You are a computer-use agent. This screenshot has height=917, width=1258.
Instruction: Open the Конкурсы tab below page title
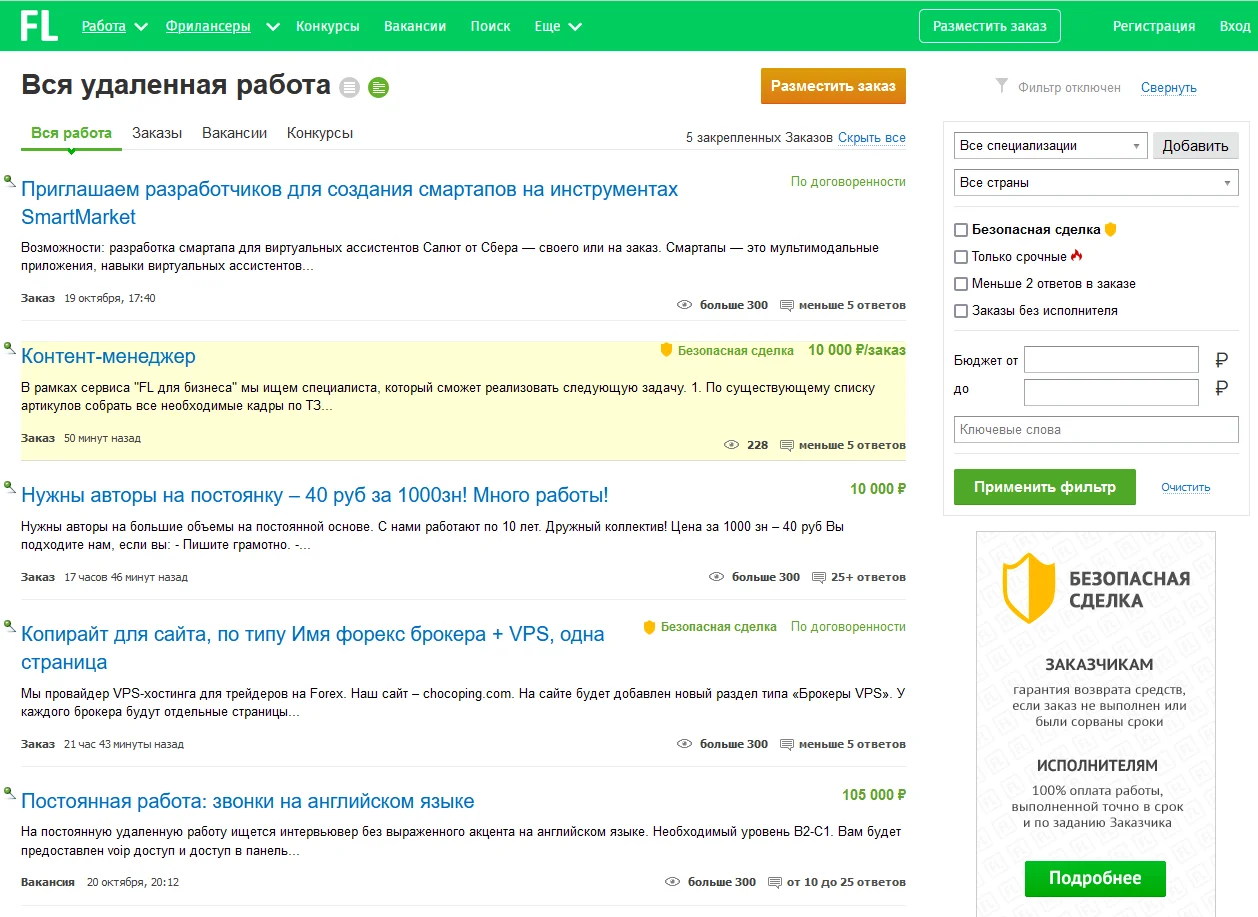tap(320, 133)
